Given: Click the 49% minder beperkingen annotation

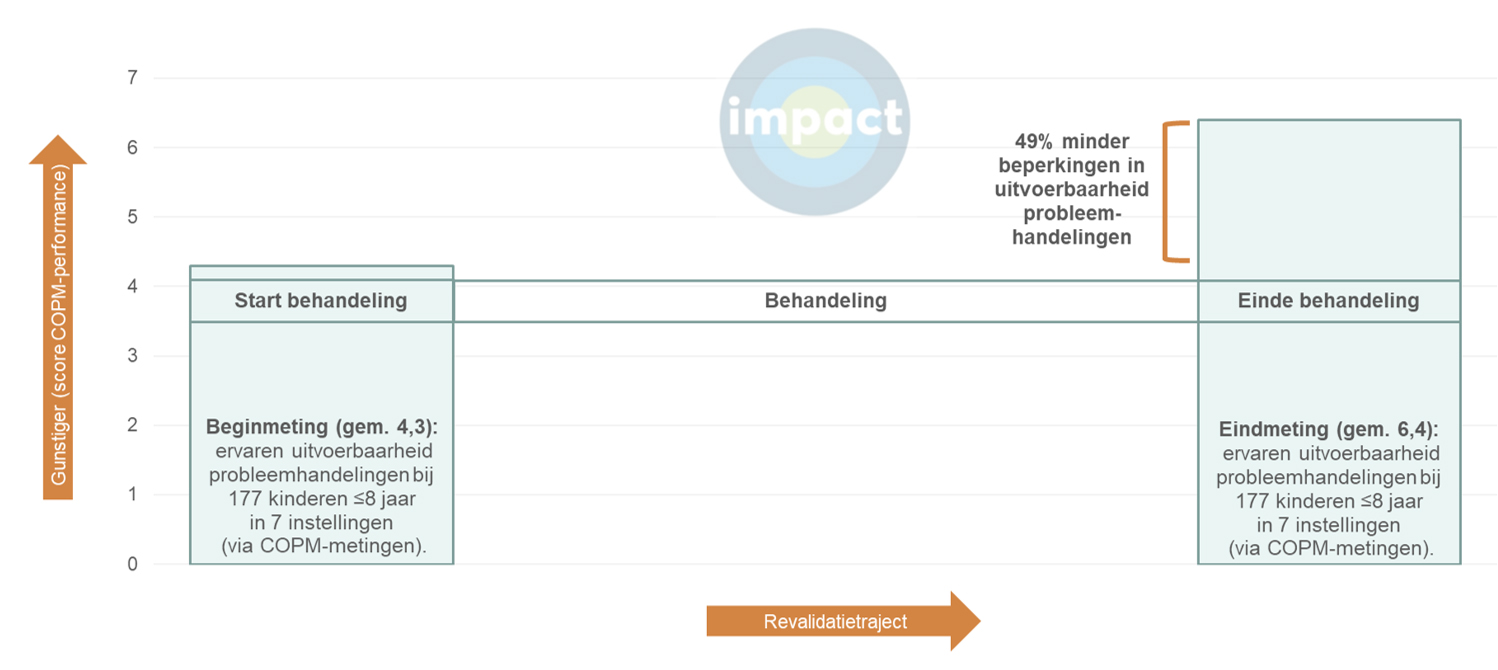Looking at the screenshot, I should [x=1072, y=190].
